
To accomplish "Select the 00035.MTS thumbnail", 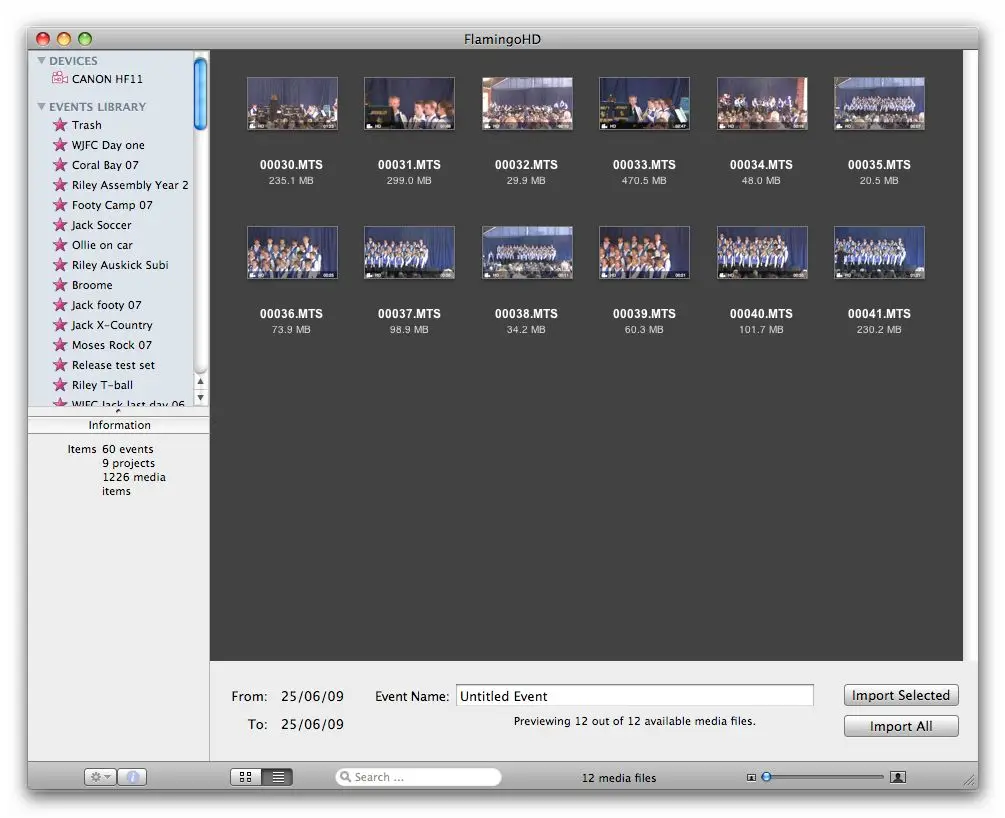I will pos(879,103).
